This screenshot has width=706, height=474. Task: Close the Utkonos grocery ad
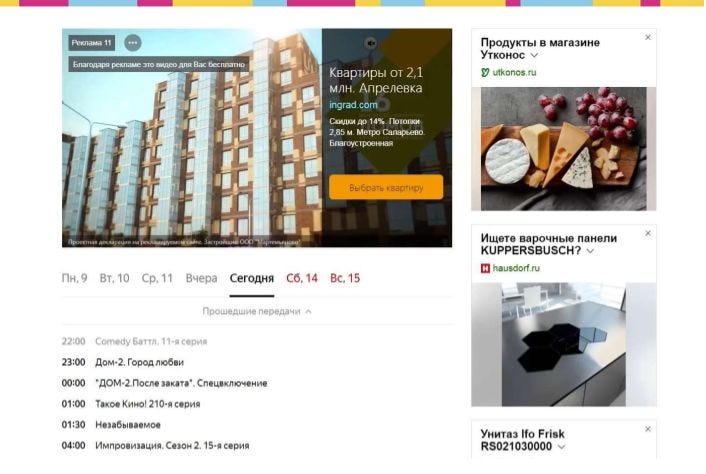point(647,37)
